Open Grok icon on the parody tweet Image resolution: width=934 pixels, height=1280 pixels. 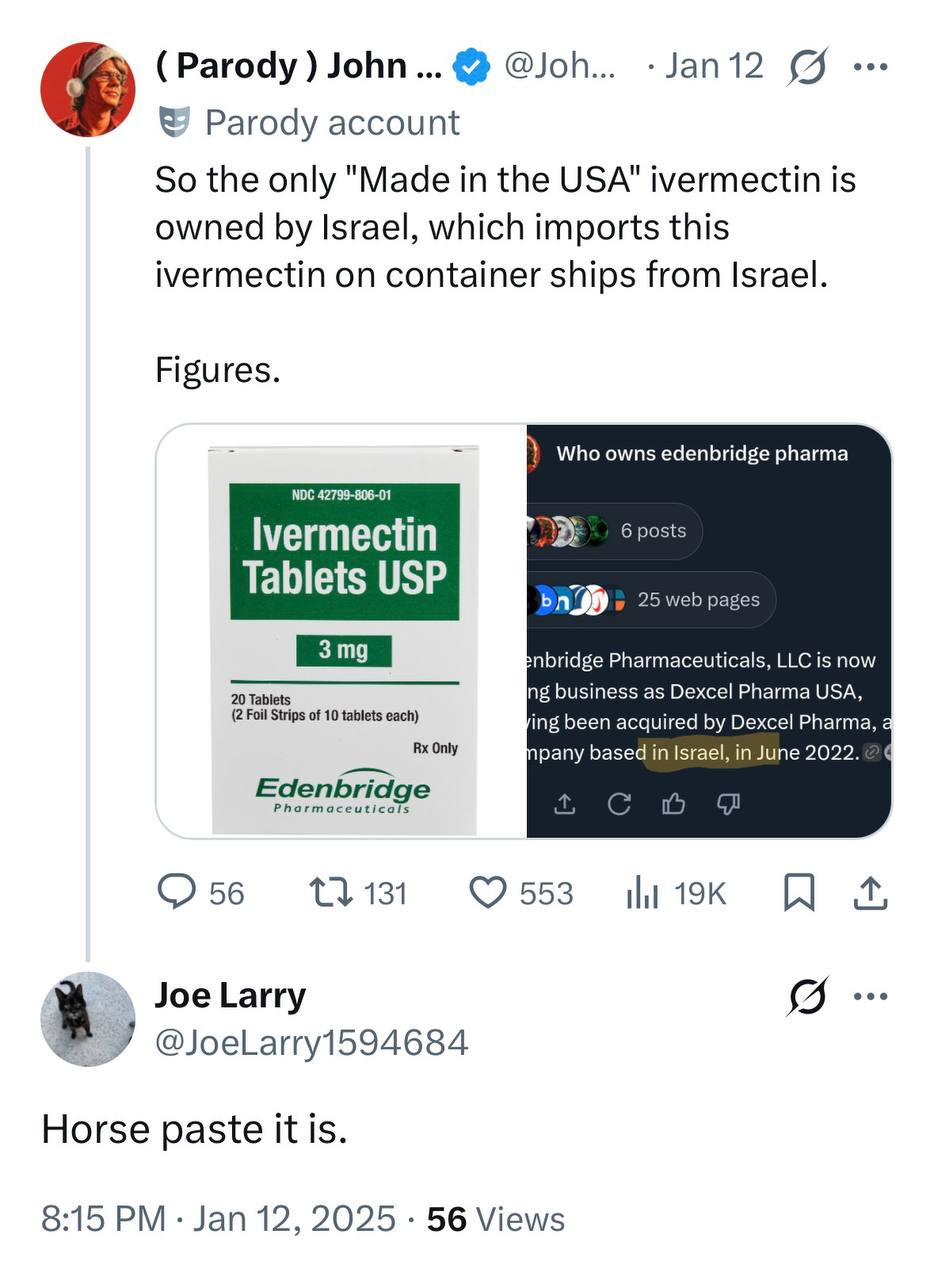[807, 67]
